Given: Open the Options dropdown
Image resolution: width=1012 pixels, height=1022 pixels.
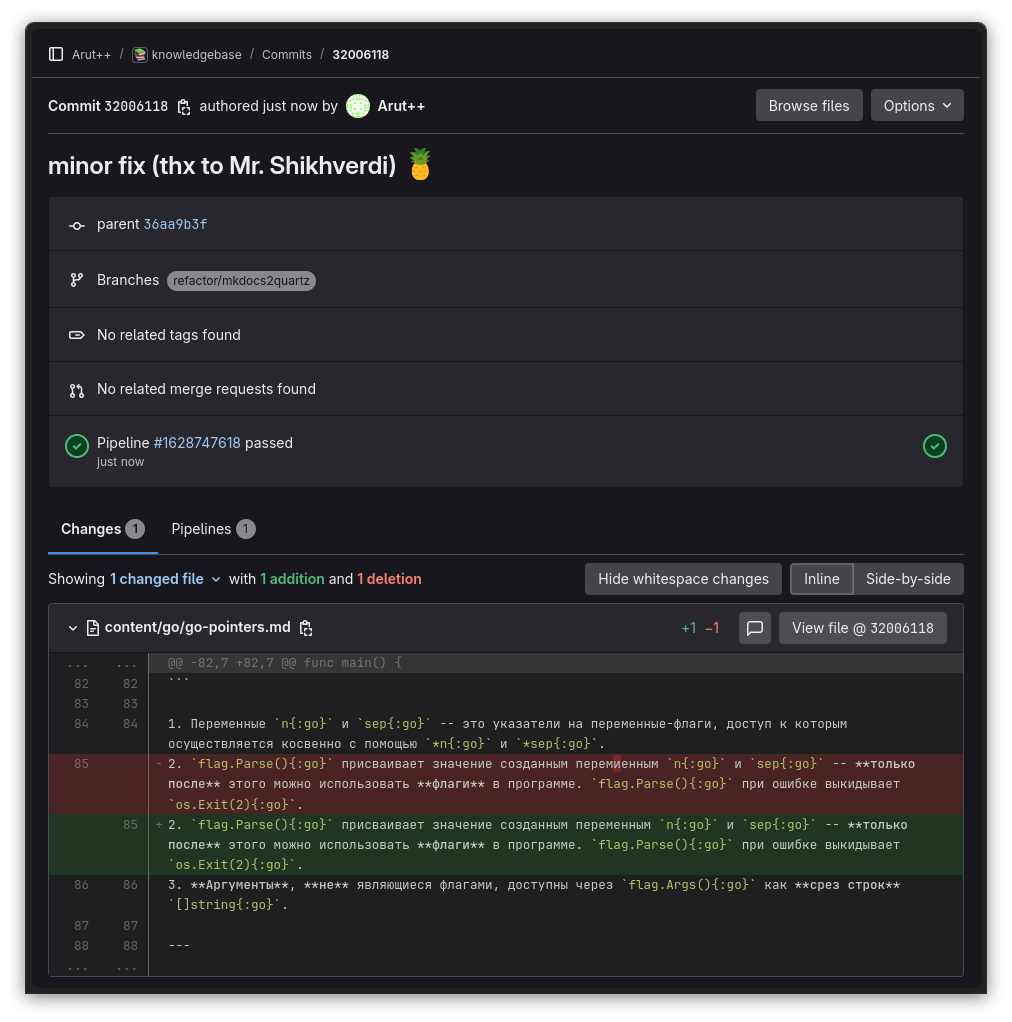Looking at the screenshot, I should (x=917, y=106).
